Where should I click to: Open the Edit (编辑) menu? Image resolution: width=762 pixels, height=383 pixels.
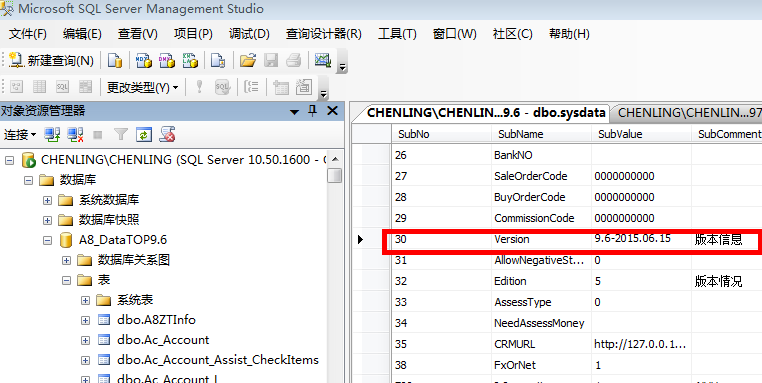click(x=82, y=34)
